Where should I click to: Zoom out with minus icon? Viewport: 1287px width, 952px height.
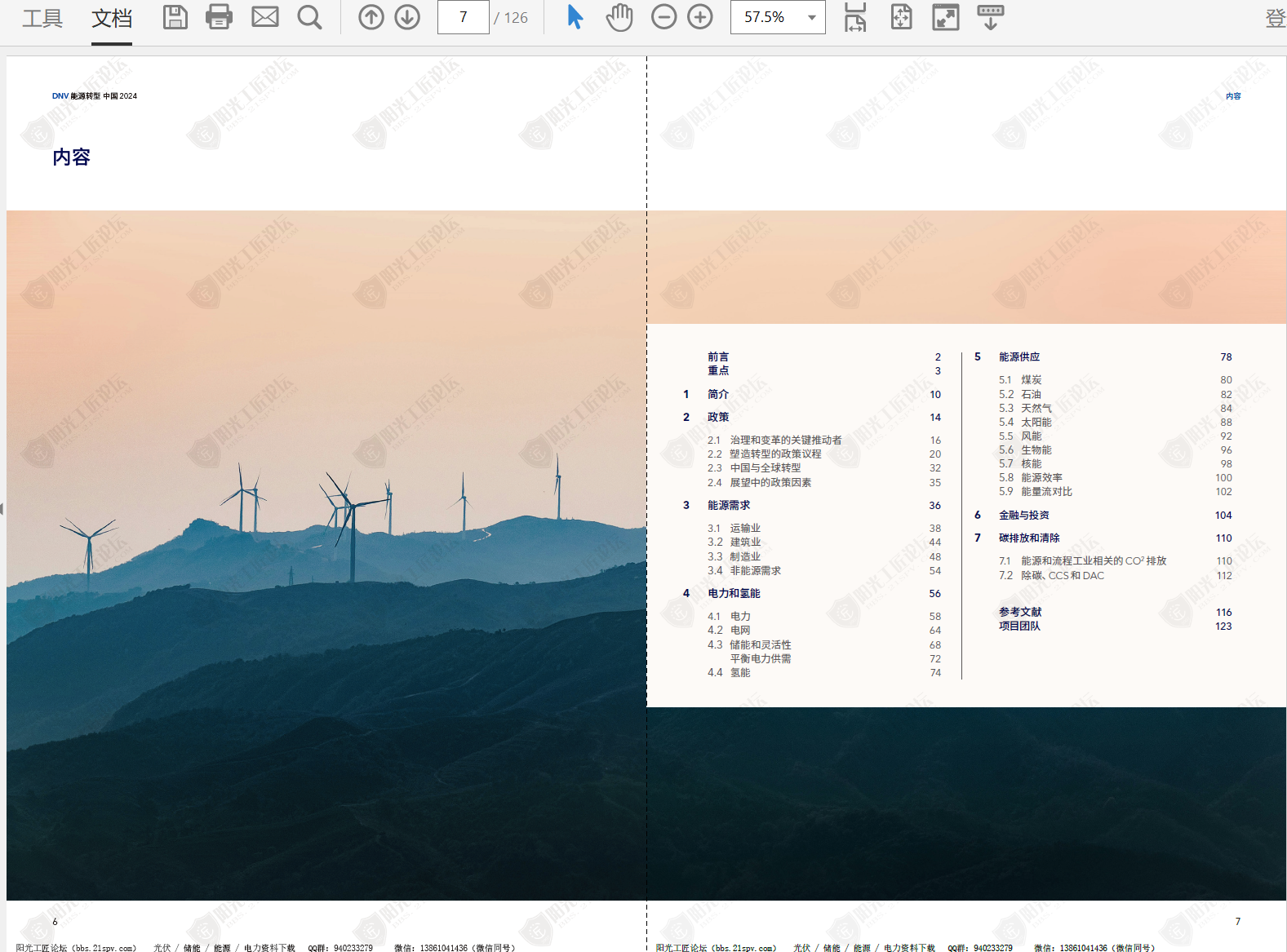click(x=663, y=17)
